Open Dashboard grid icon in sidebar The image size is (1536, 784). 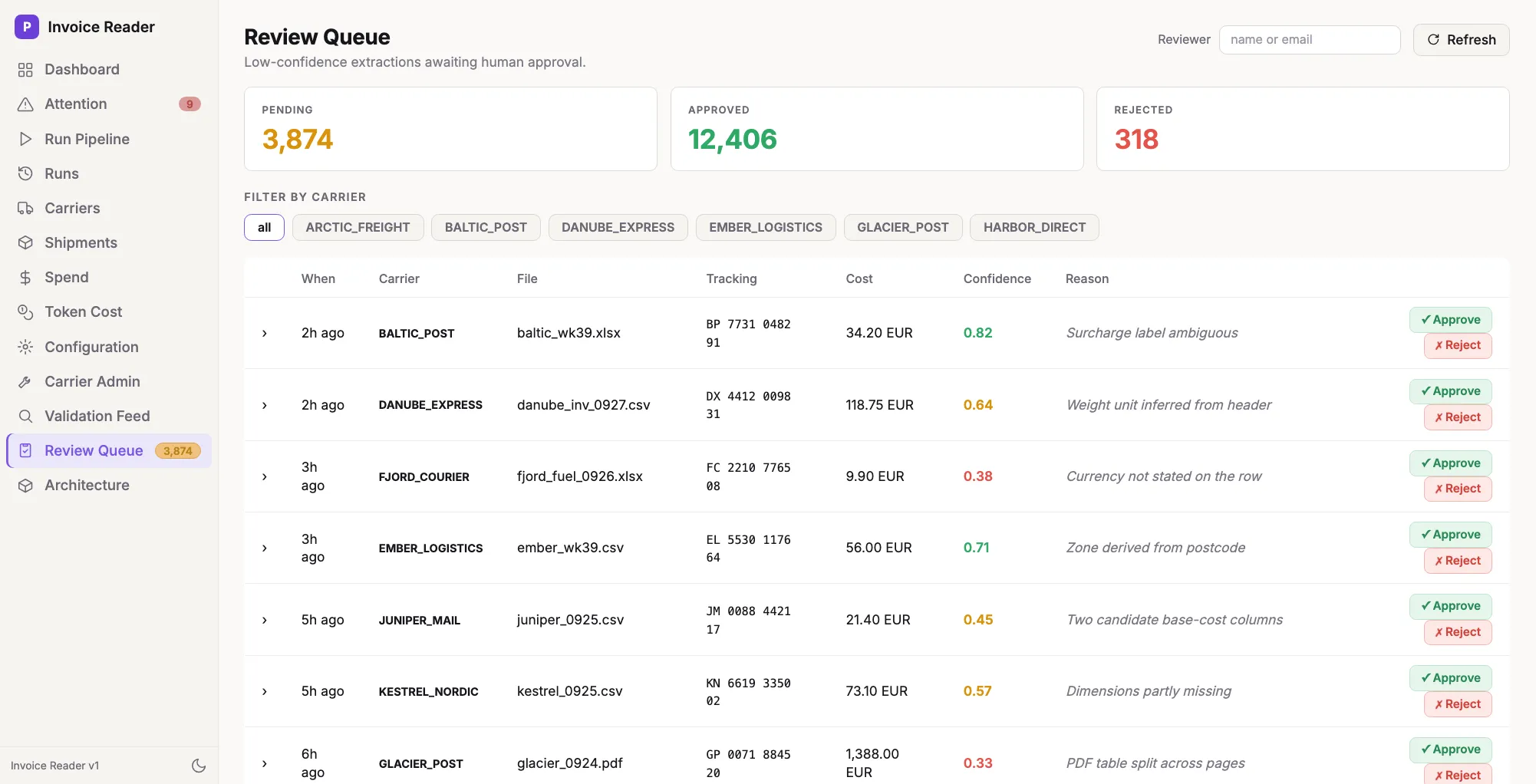tap(25, 70)
